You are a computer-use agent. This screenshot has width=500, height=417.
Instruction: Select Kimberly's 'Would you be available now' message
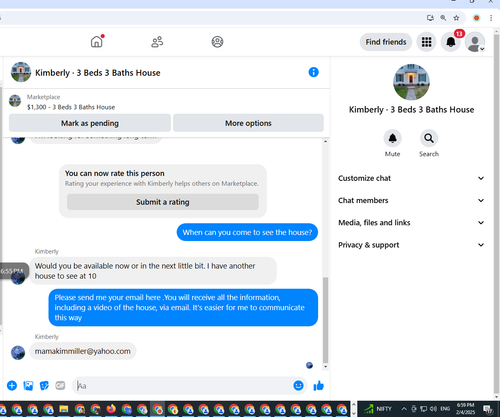point(153,271)
